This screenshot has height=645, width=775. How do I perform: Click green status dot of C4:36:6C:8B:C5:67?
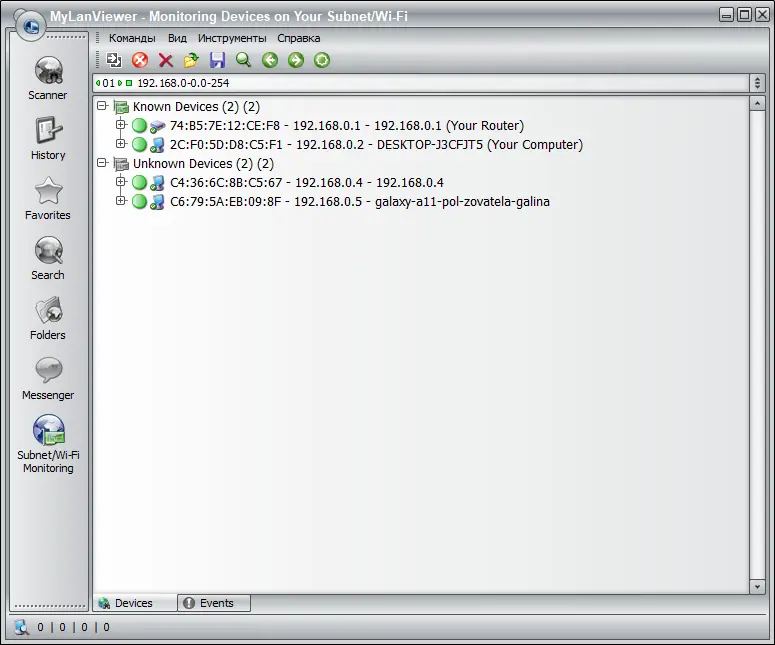[139, 183]
